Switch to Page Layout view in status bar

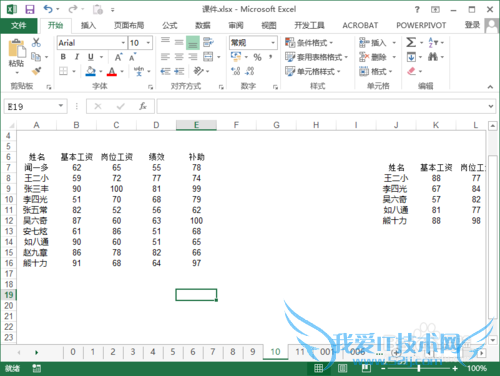pos(343,368)
